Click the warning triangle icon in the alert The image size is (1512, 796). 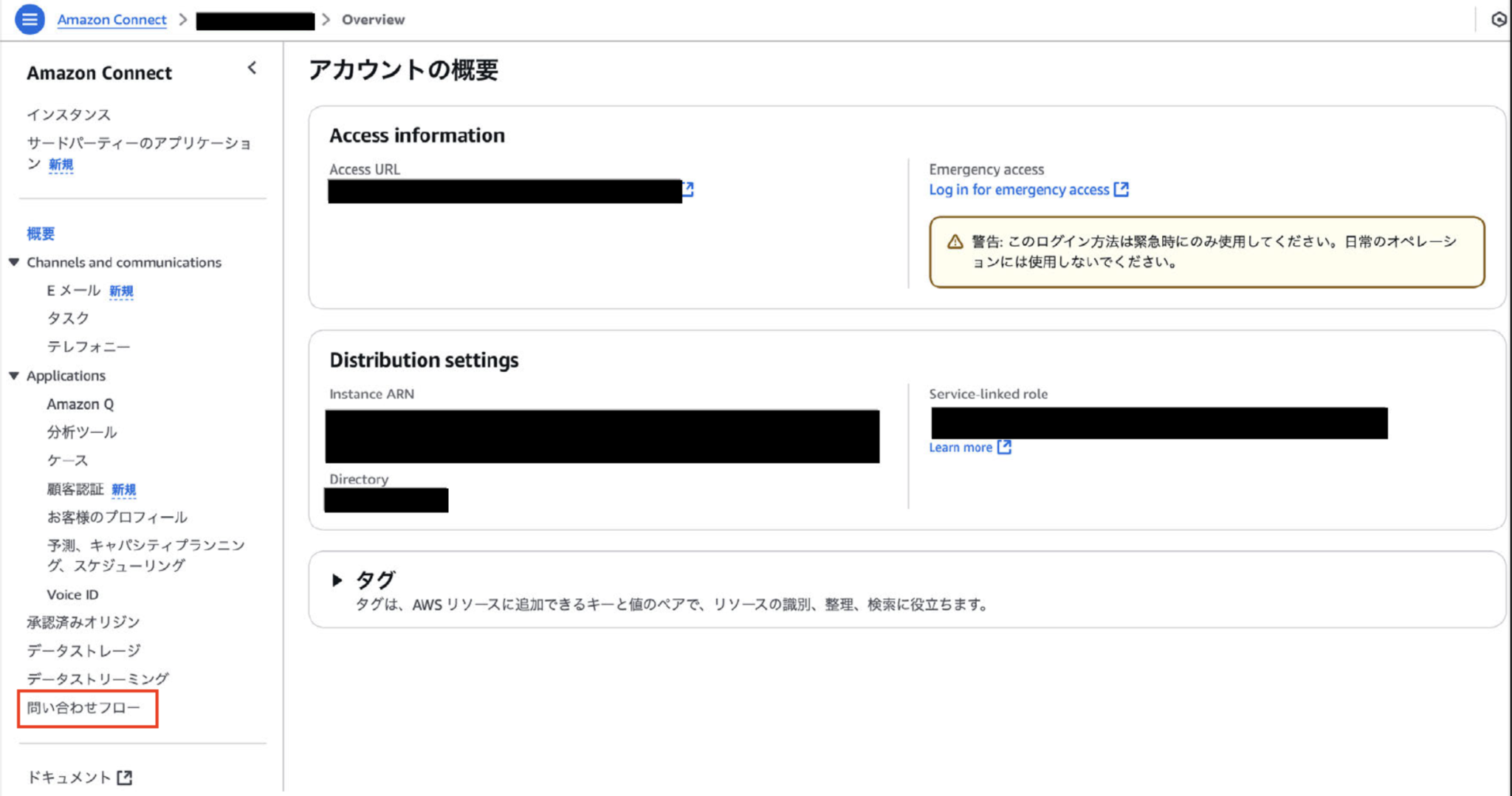tap(953, 241)
